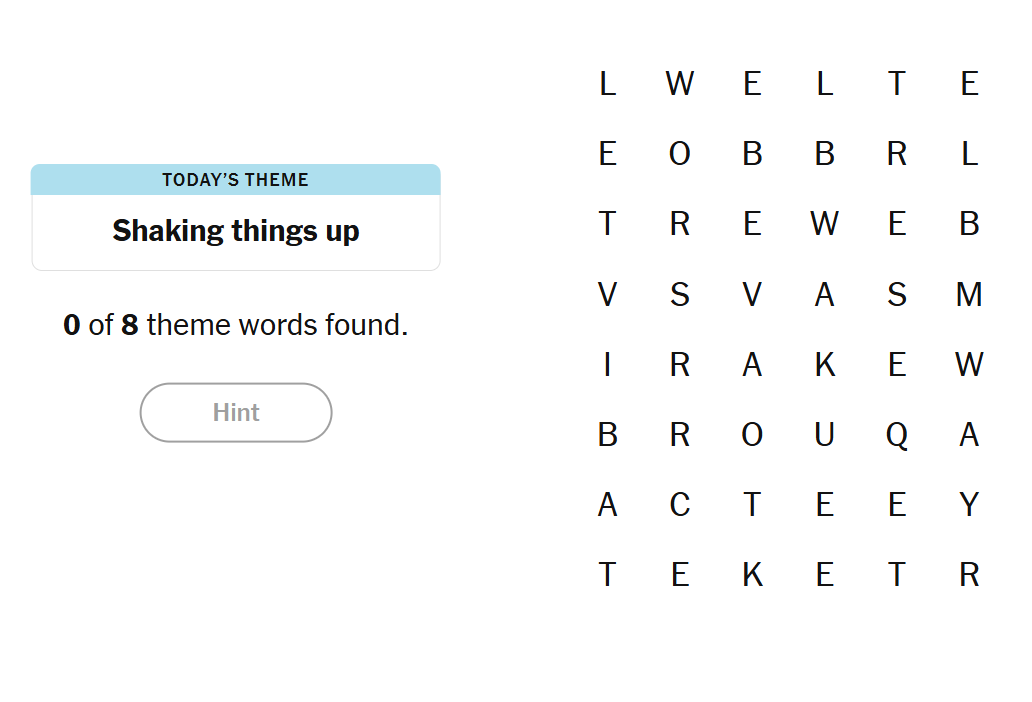Click the bottom-right letter R

(969, 575)
